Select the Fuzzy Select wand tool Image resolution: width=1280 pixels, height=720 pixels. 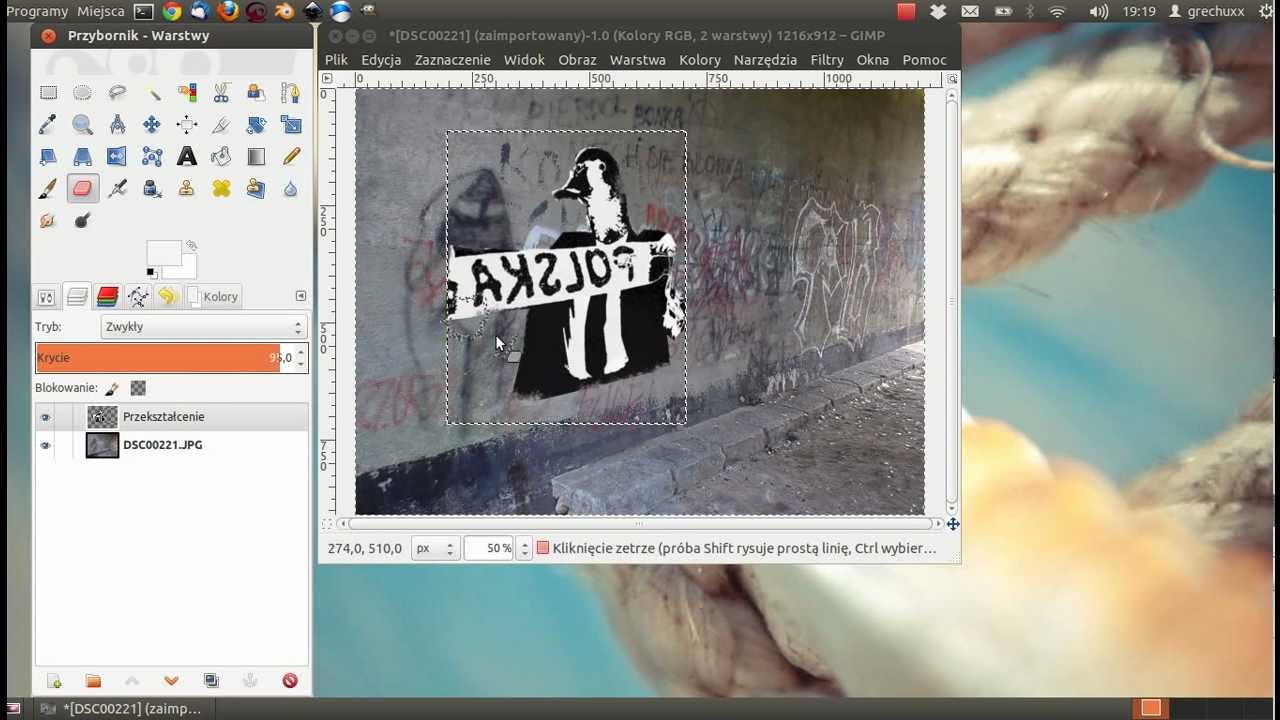[x=152, y=93]
